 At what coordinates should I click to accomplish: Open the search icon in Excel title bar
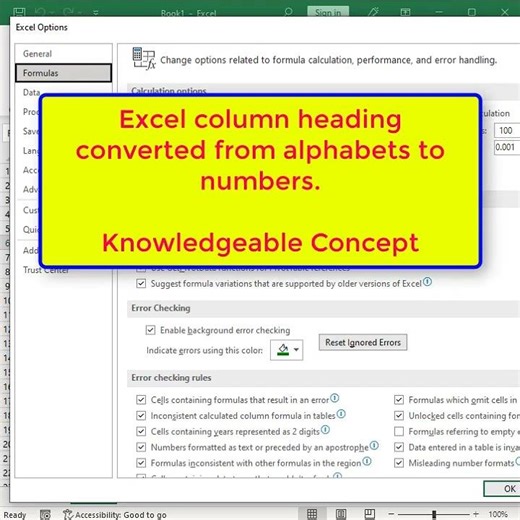[x=288, y=12]
